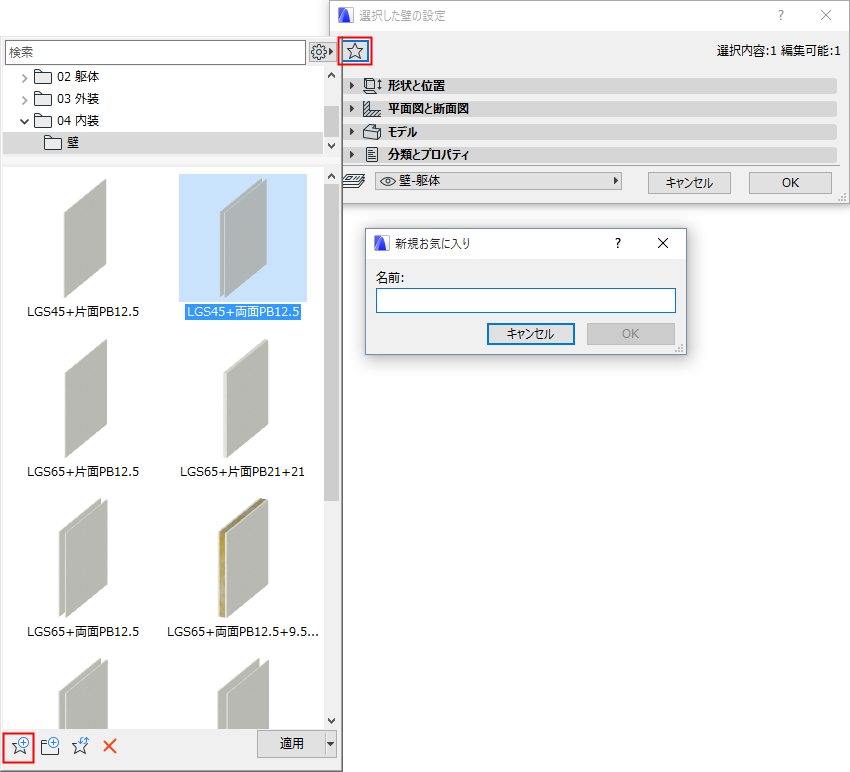Expand the 02 躯体 folder

point(23,76)
